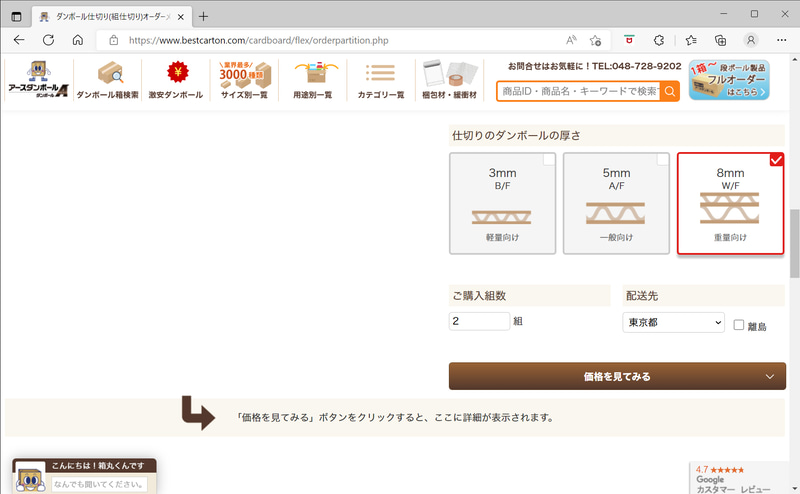Image resolution: width=800 pixels, height=494 pixels.
Task: Open collections icon in toolbar
Action: [720, 40]
